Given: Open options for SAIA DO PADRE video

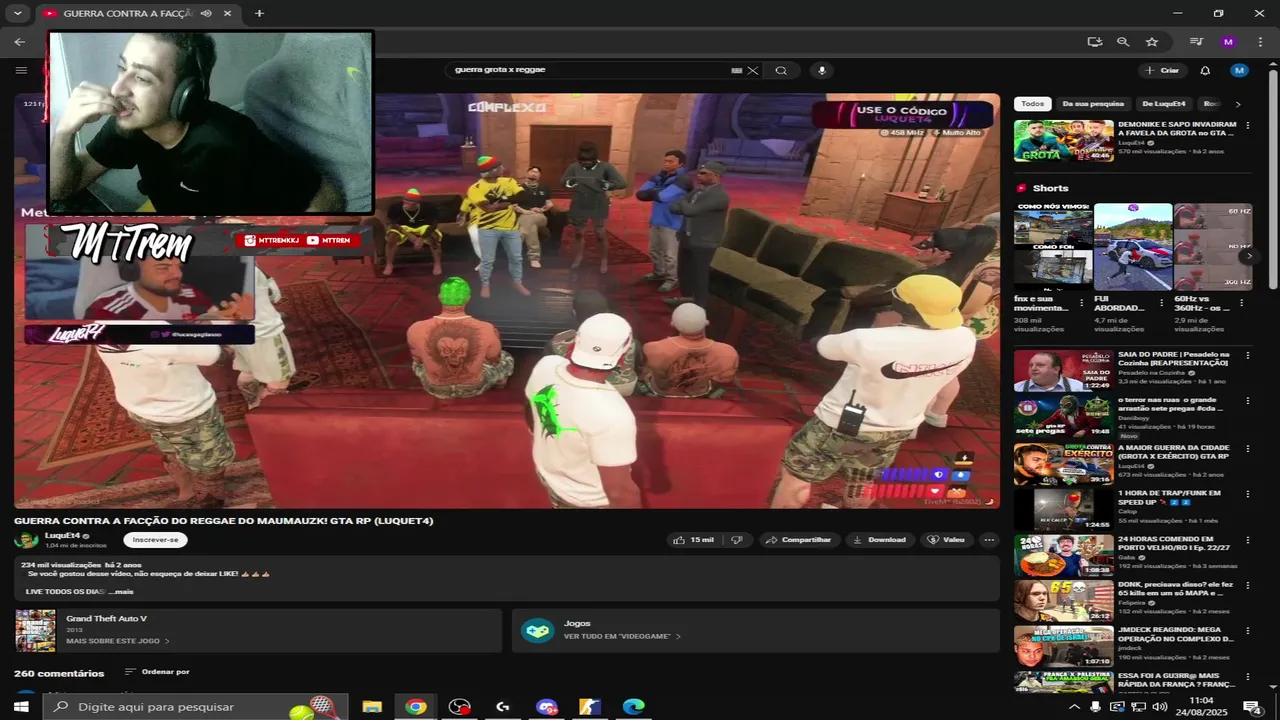Looking at the screenshot, I should [x=1247, y=355].
